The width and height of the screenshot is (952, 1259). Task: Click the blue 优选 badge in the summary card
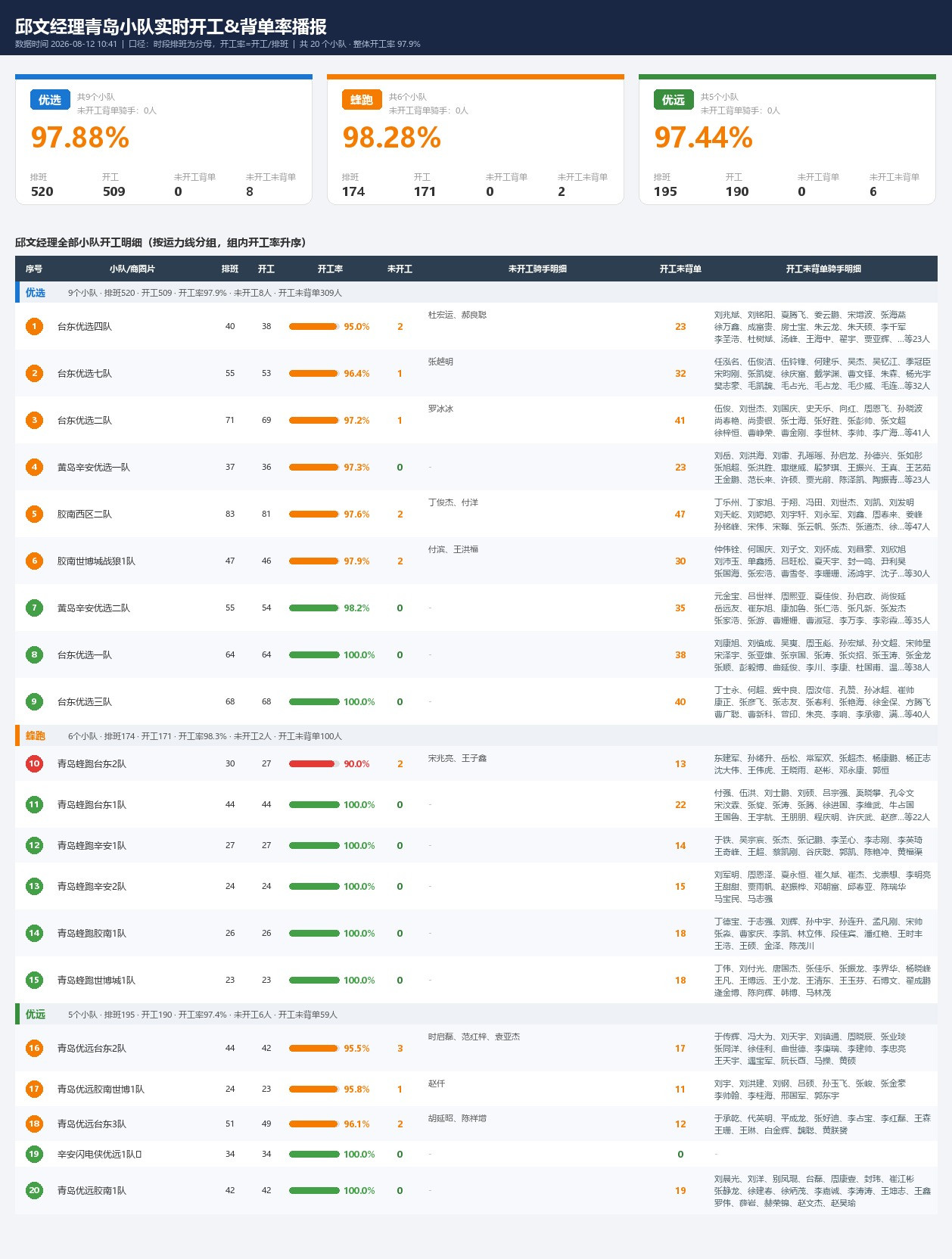click(x=50, y=100)
